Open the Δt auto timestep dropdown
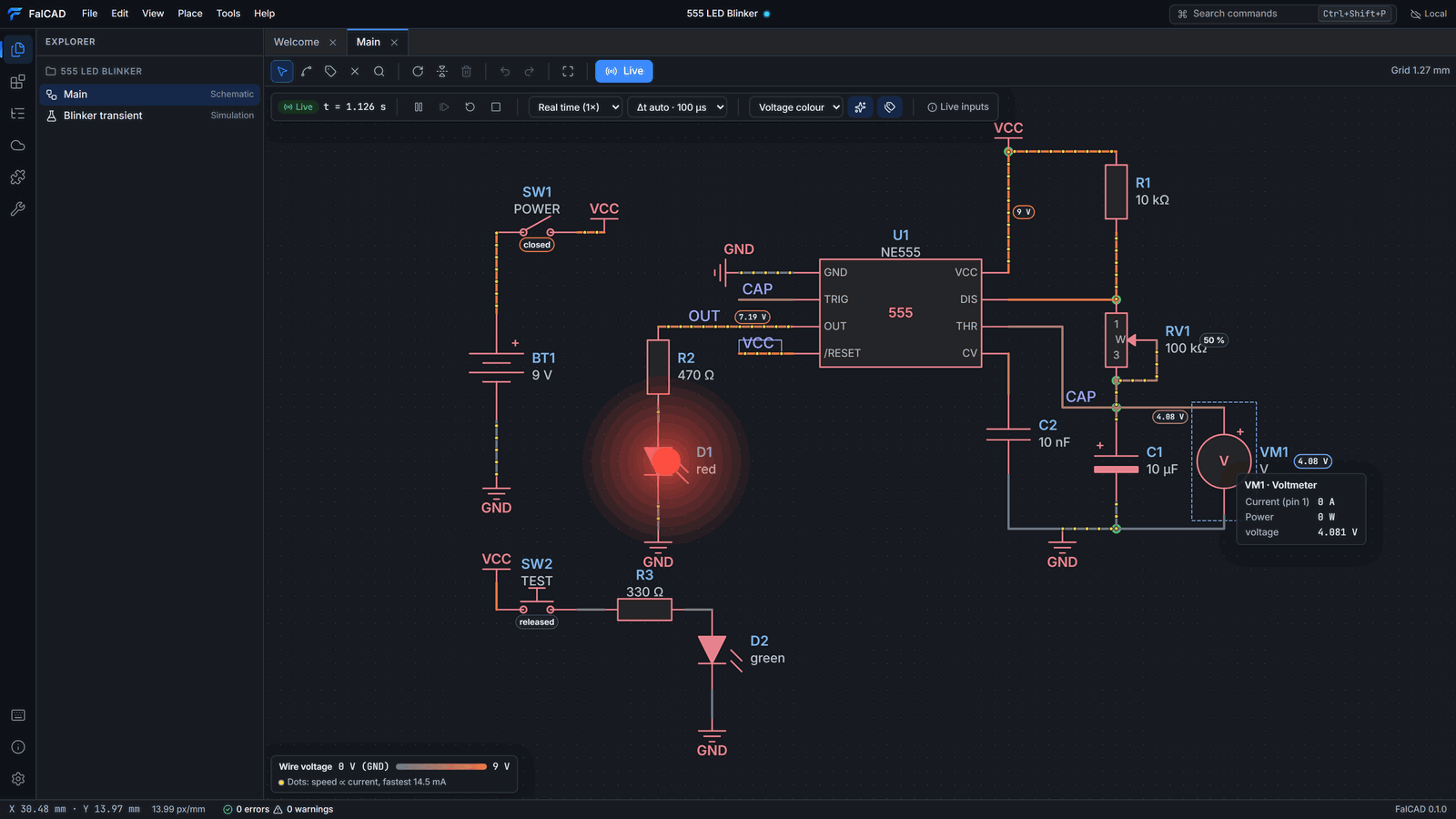The width and height of the screenshot is (1456, 819). [x=677, y=107]
